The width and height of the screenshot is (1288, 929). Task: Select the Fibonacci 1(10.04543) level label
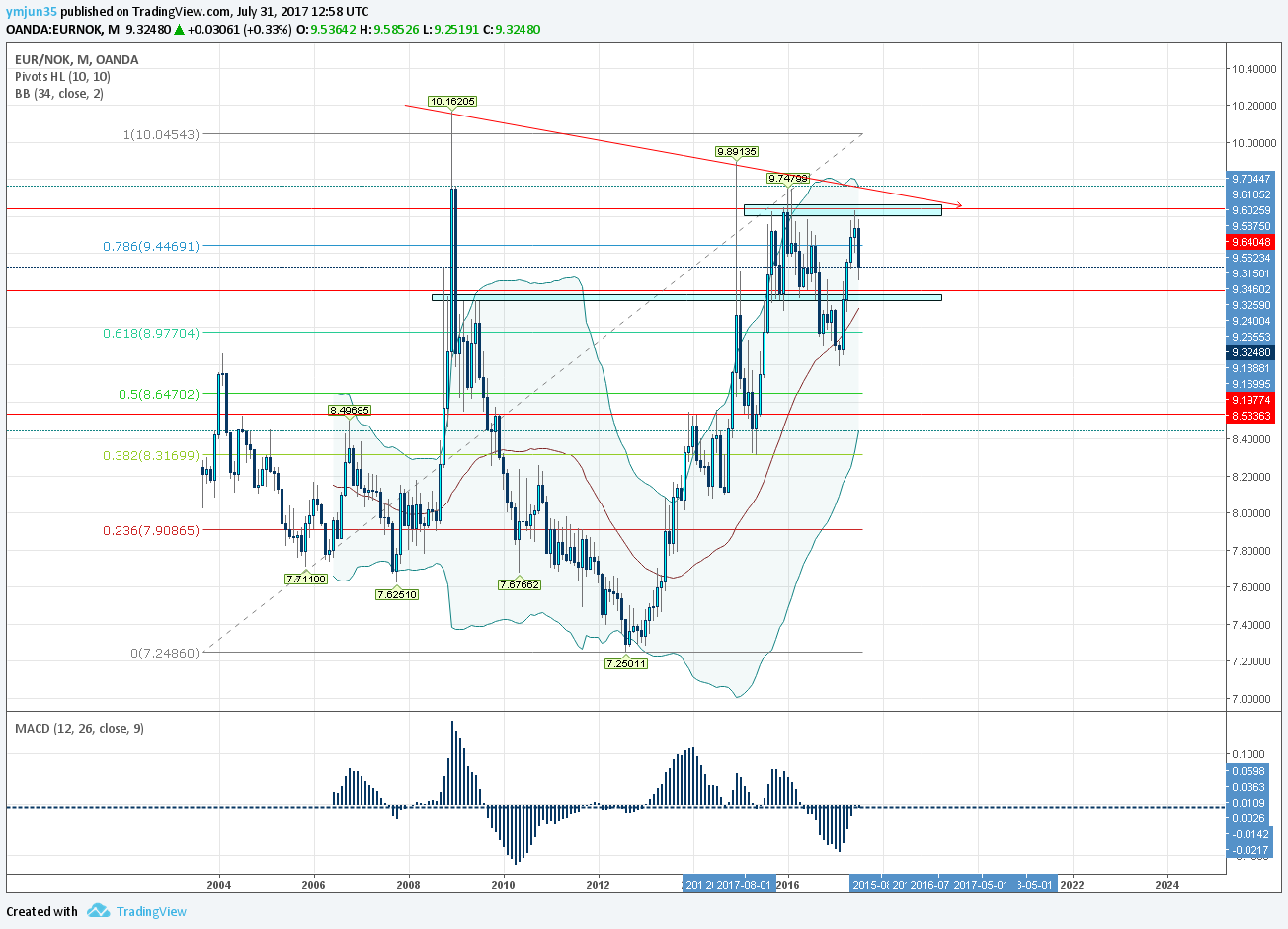click(161, 133)
